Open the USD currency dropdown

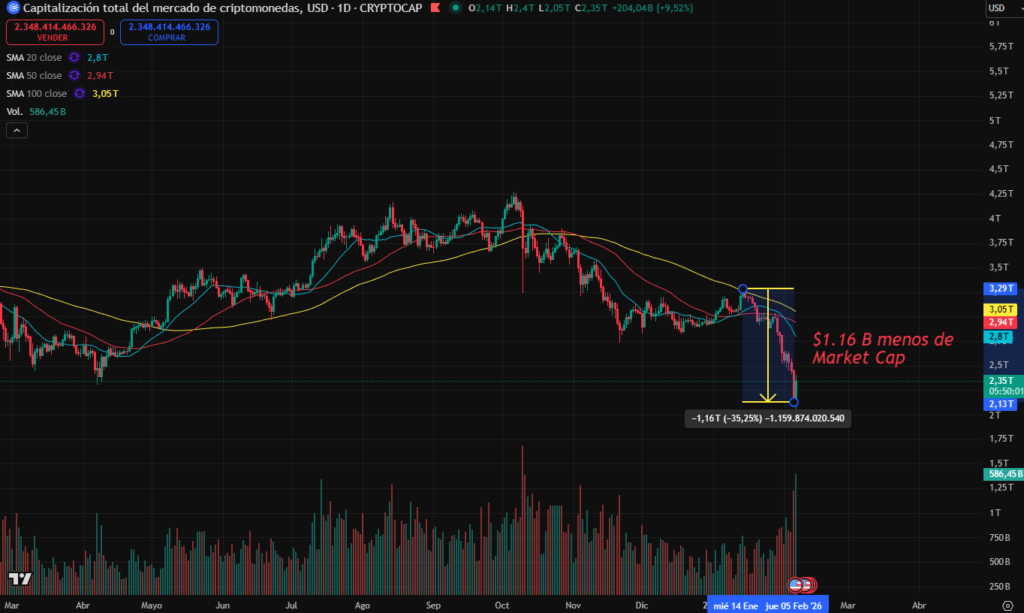(x=999, y=8)
